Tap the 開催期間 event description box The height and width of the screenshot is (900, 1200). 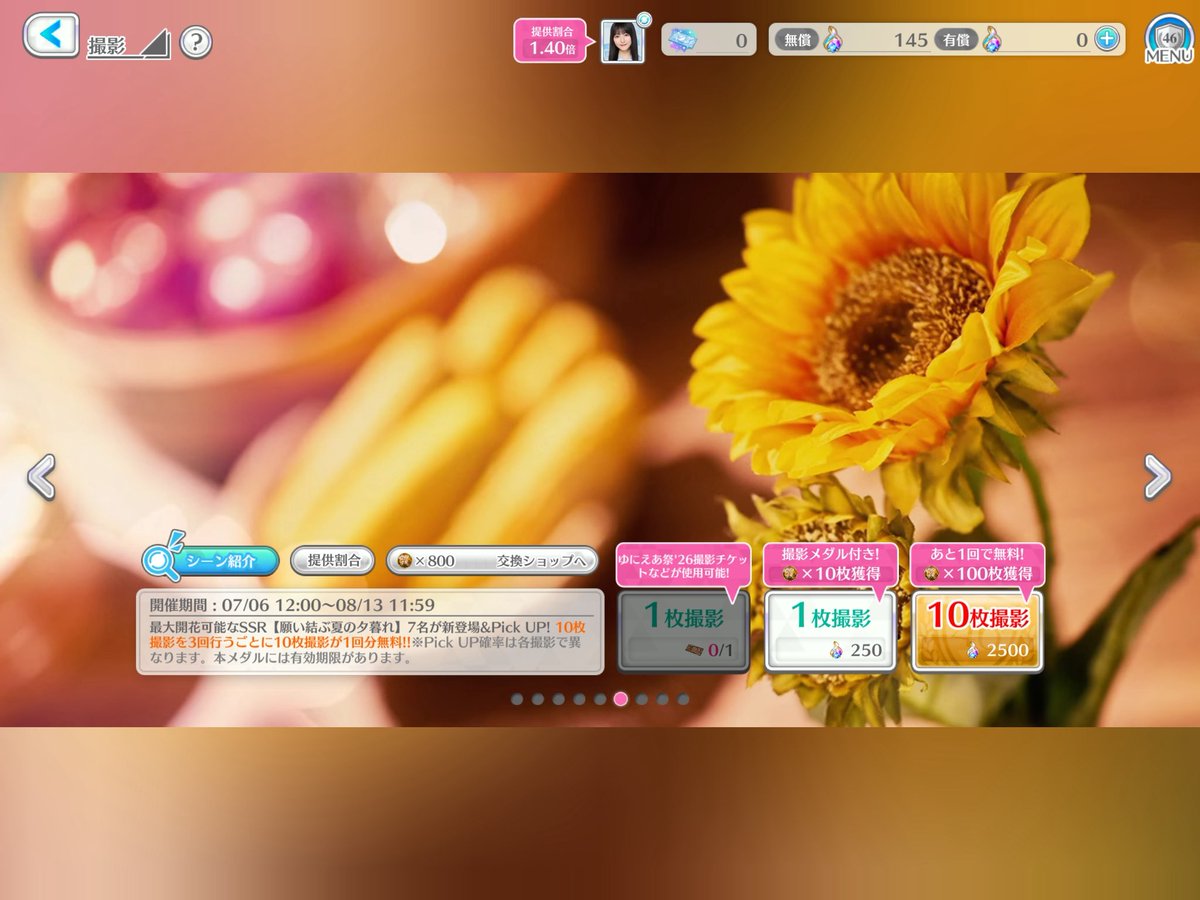(x=370, y=631)
